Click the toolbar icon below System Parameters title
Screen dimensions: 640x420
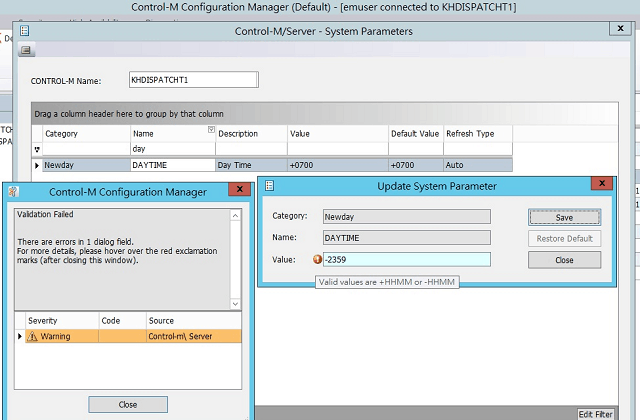[x=26, y=50]
